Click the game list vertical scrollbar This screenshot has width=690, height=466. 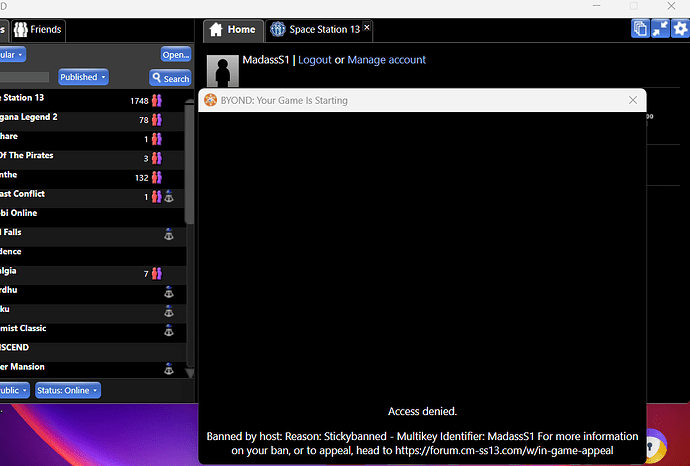coord(189,163)
